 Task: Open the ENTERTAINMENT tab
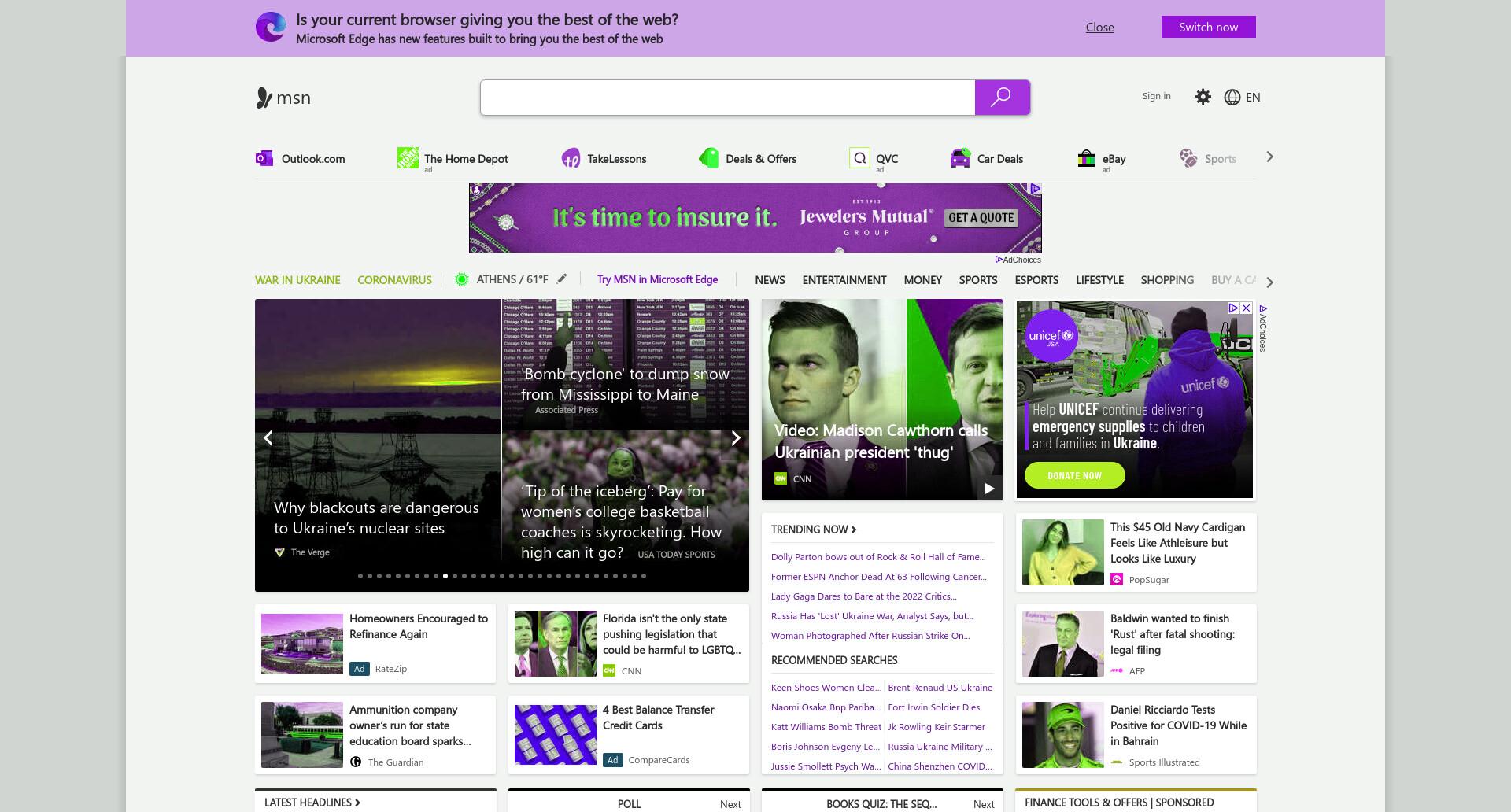pyautogui.click(x=844, y=280)
